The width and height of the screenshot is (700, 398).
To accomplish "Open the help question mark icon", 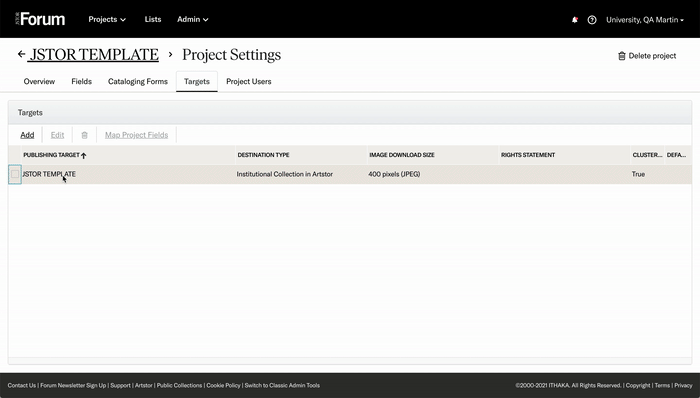I will (592, 20).
